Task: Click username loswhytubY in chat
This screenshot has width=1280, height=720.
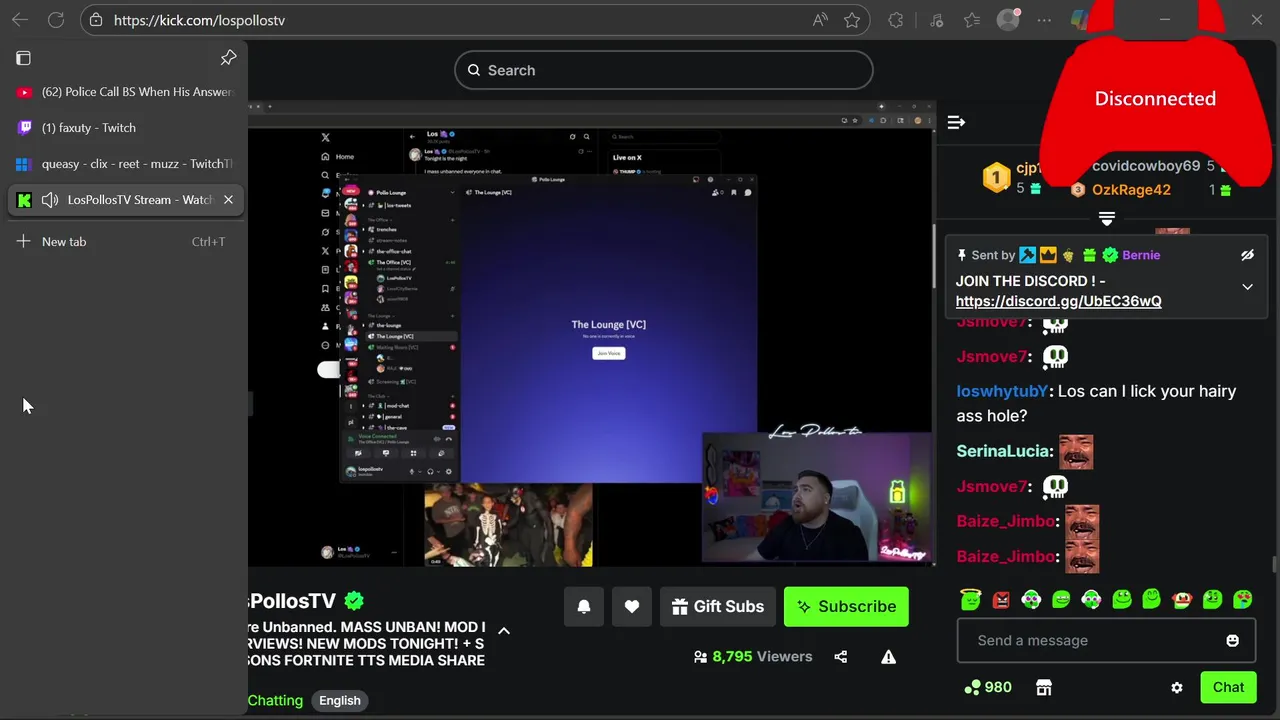Action: coord(1001,391)
